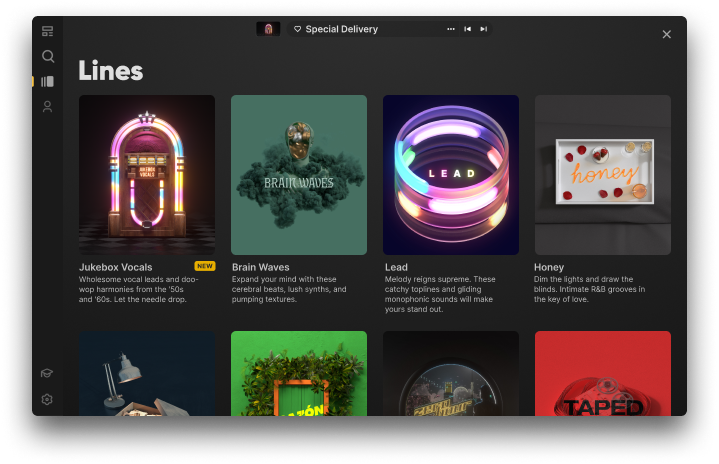The image size is (719, 464).
Task: Select the Jukebox Vocals title
Action: point(116,267)
